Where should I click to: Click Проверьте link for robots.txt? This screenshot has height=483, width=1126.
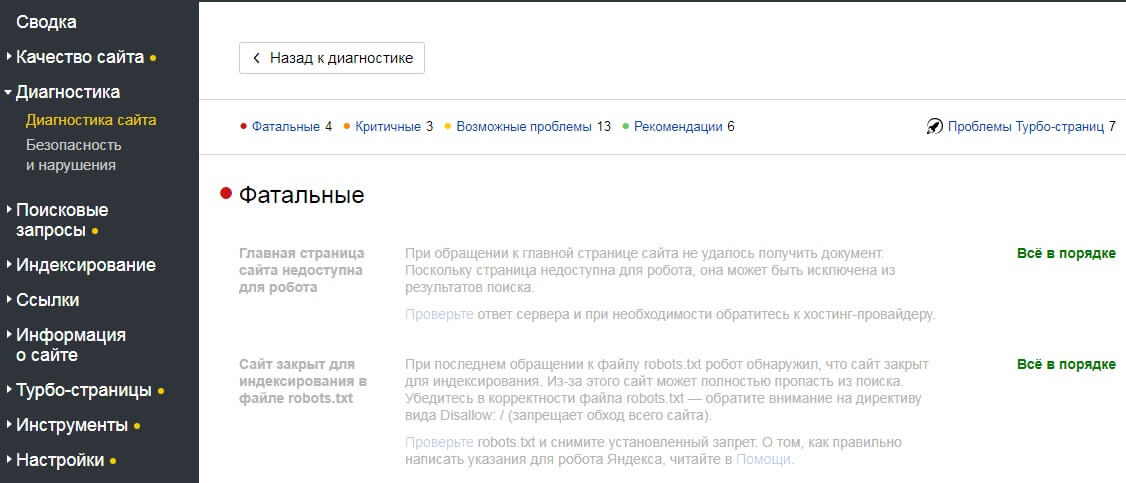(x=439, y=441)
